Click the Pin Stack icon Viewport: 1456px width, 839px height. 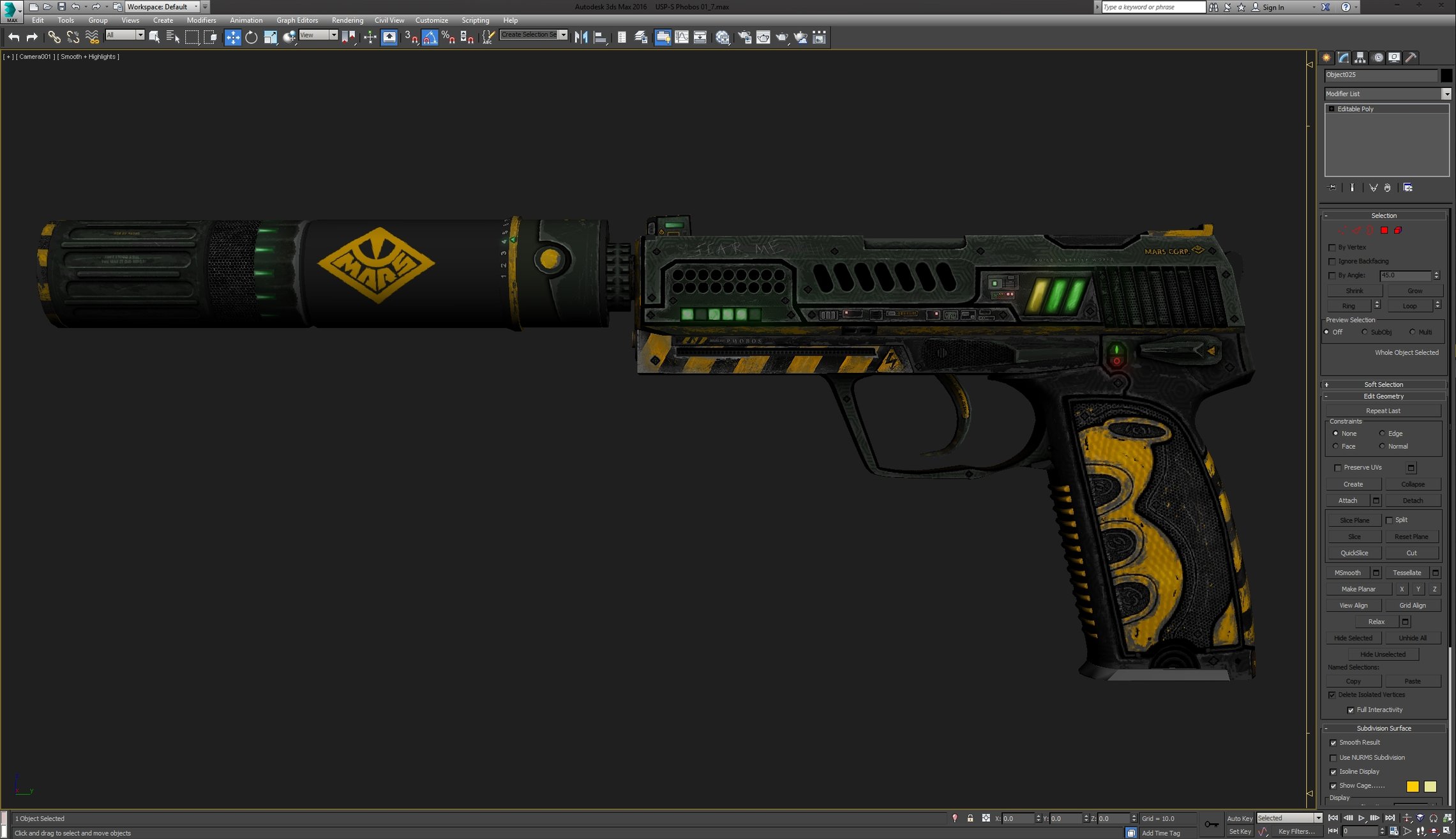point(1332,188)
